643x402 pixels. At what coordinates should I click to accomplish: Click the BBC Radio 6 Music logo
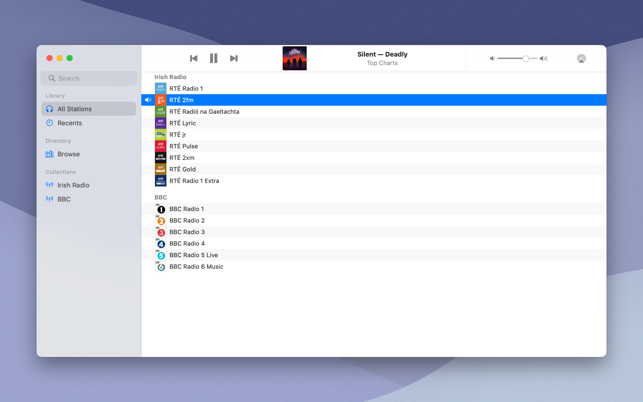[161, 267]
